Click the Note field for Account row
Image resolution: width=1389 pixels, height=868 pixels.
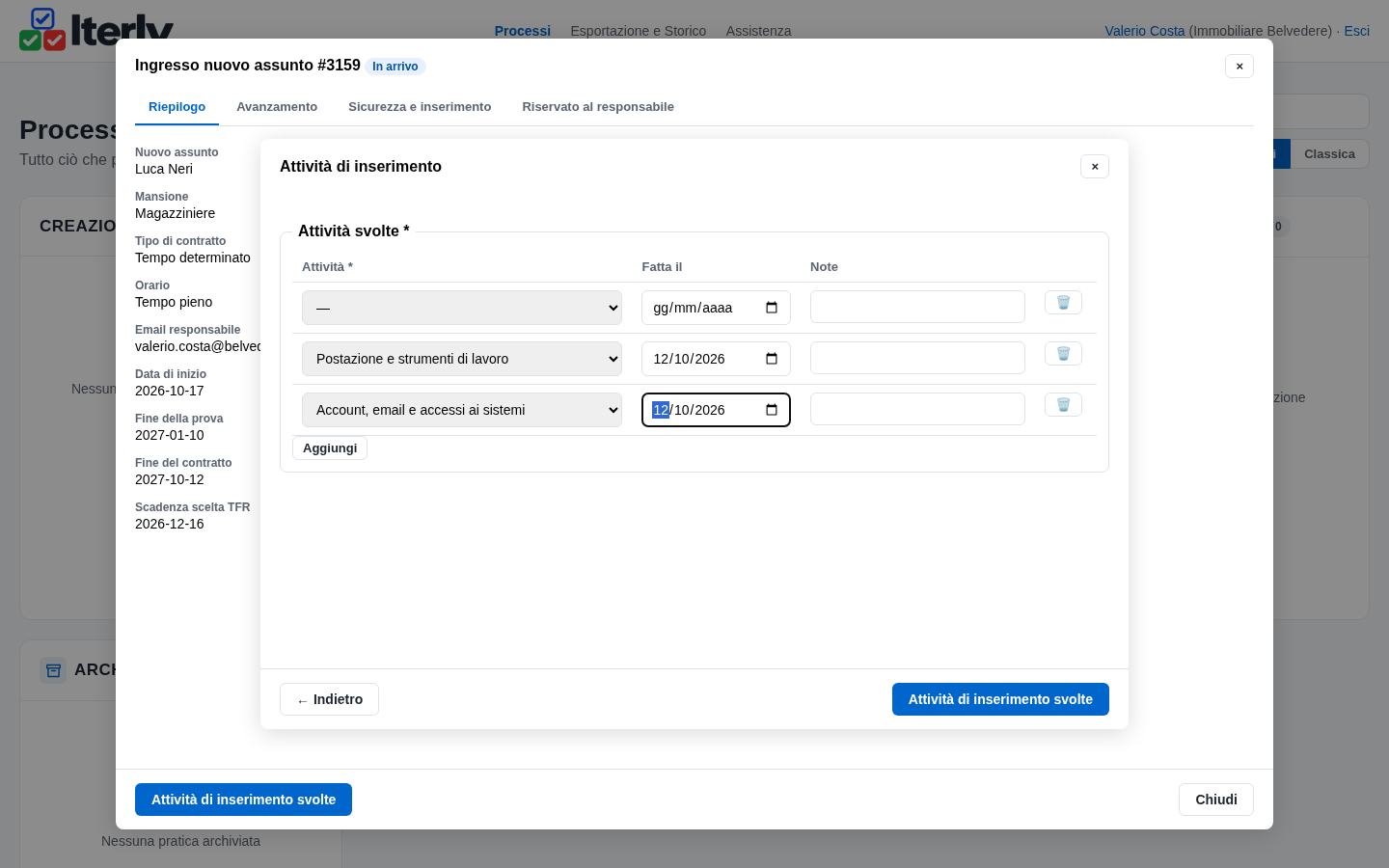click(917, 409)
